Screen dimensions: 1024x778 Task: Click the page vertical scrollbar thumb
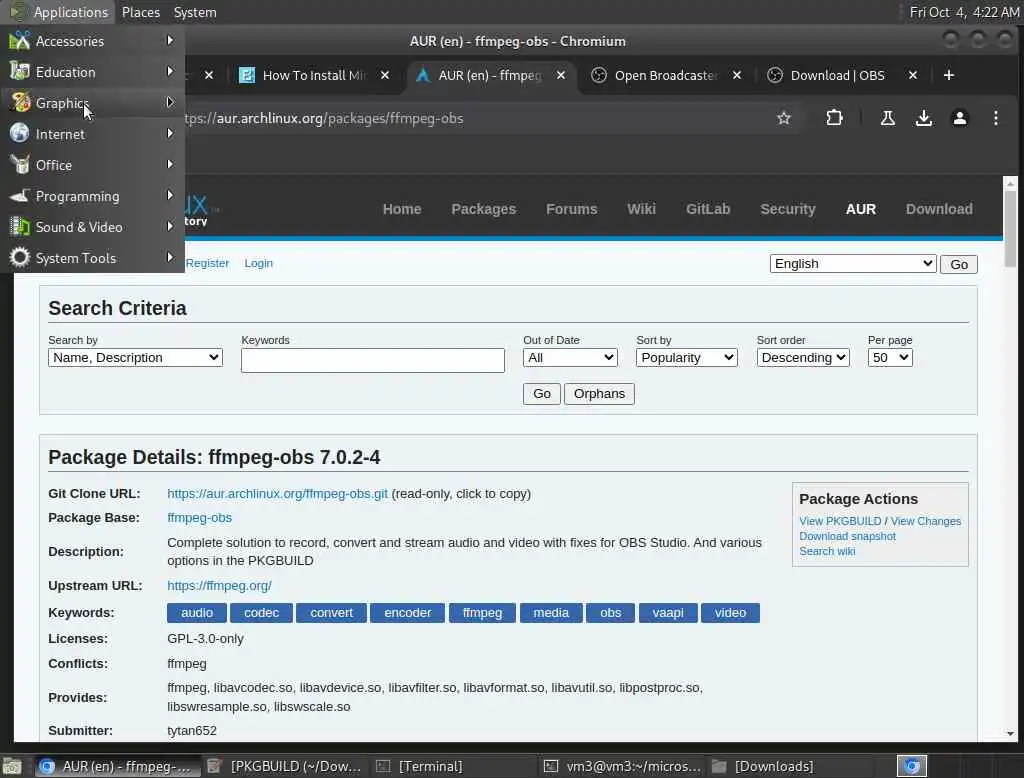[1010, 229]
